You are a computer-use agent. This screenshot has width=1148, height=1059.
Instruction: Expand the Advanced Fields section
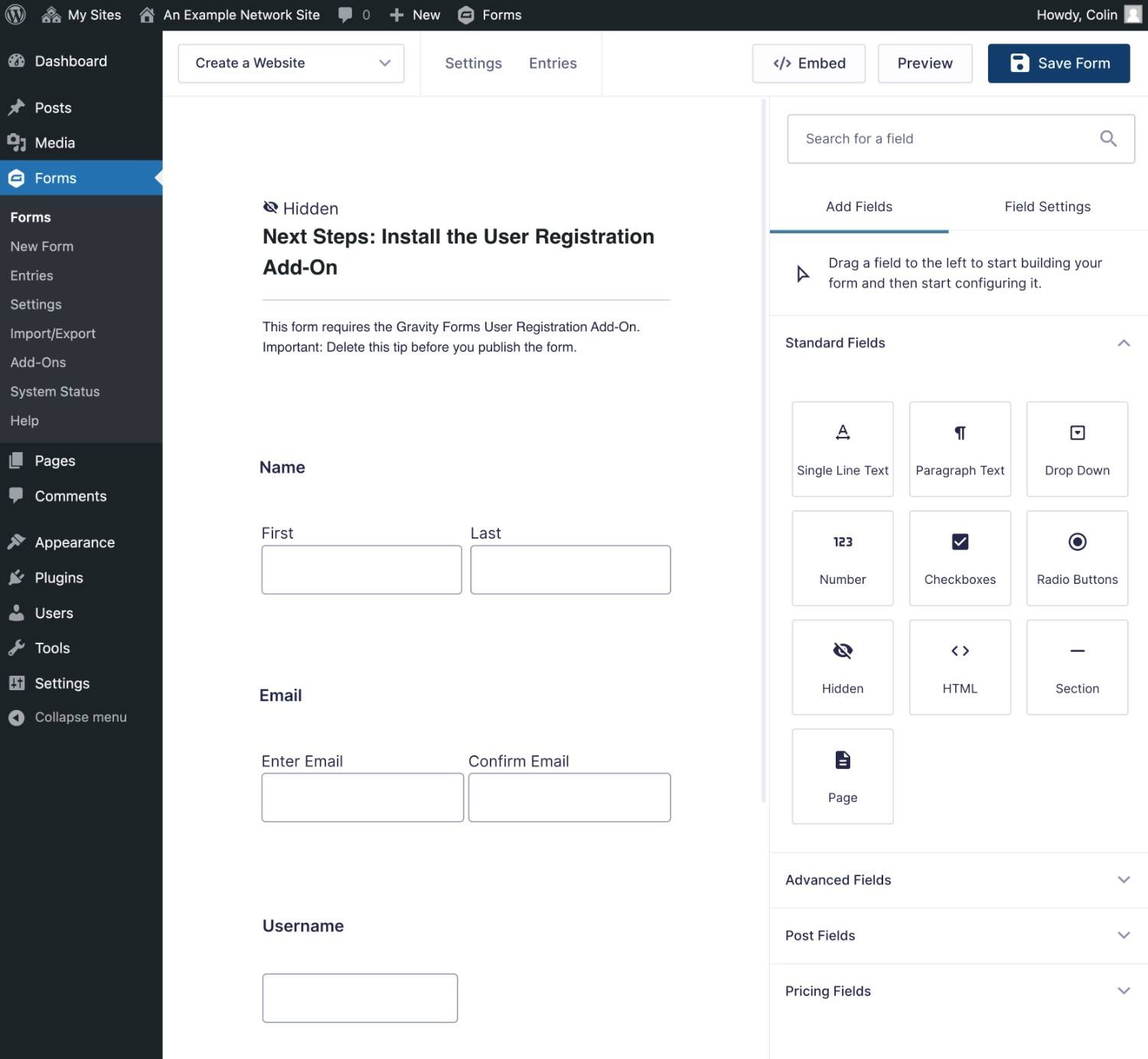(x=958, y=880)
